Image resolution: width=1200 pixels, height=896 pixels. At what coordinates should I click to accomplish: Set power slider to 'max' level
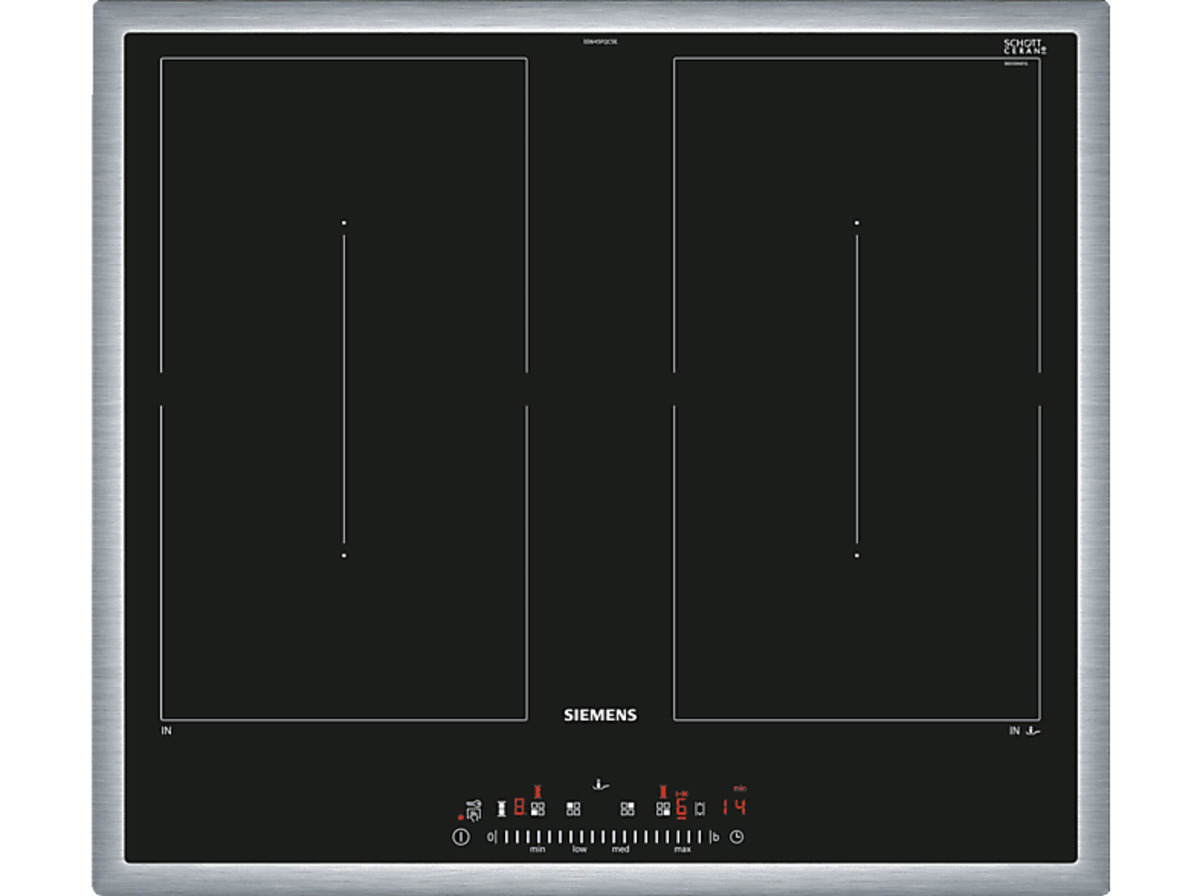(683, 837)
